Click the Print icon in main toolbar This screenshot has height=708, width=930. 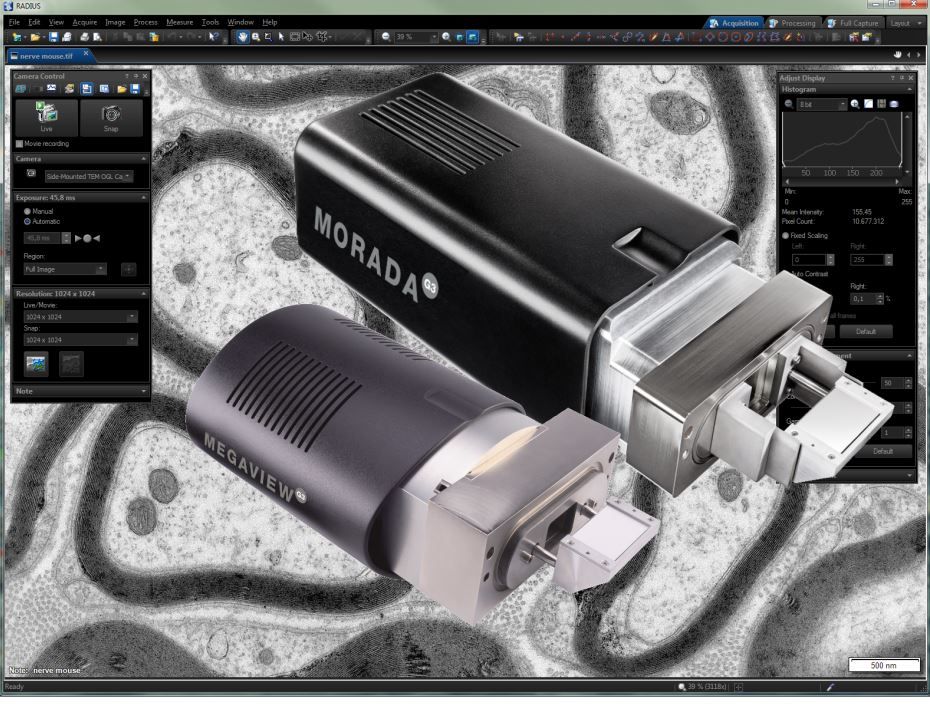[x=84, y=37]
